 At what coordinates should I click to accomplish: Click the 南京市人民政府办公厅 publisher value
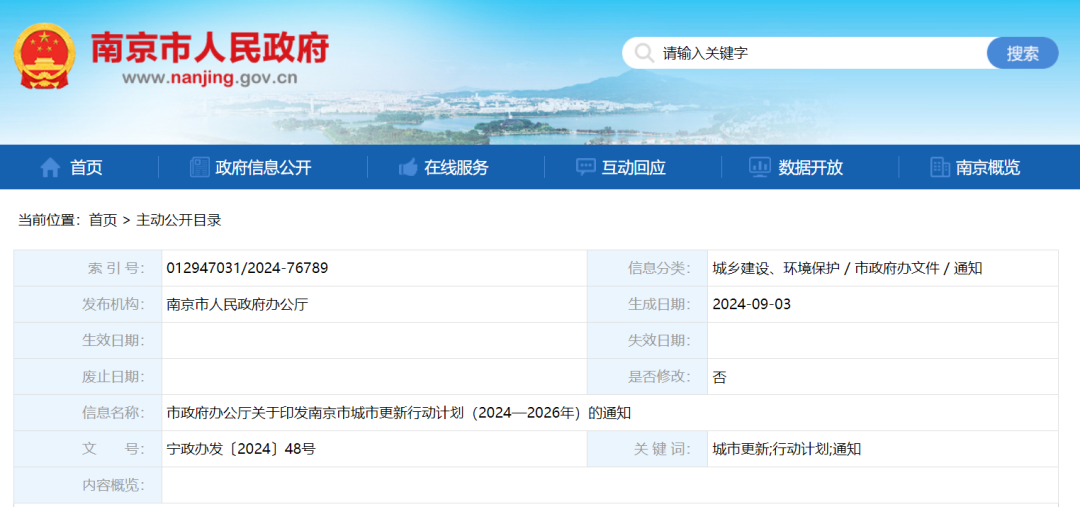tap(238, 304)
